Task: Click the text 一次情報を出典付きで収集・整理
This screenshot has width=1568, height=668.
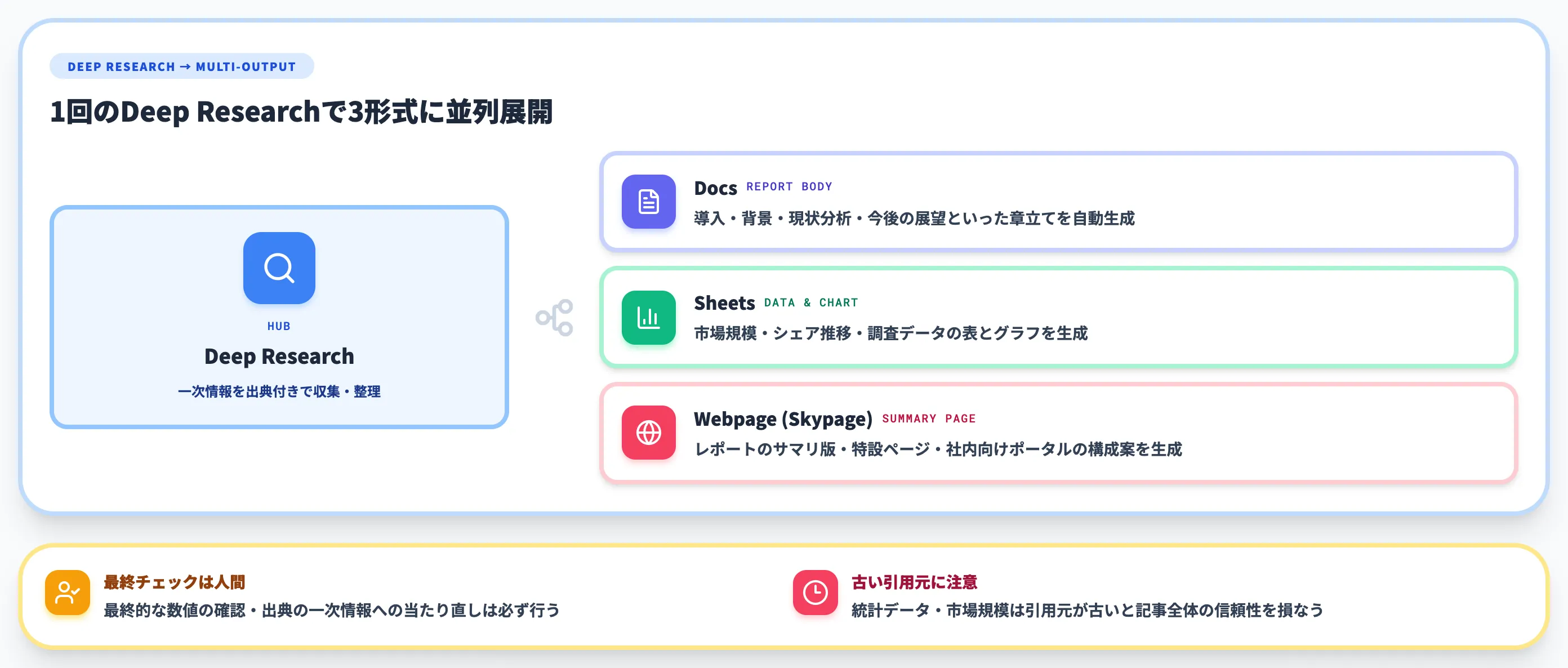Action: click(x=279, y=391)
